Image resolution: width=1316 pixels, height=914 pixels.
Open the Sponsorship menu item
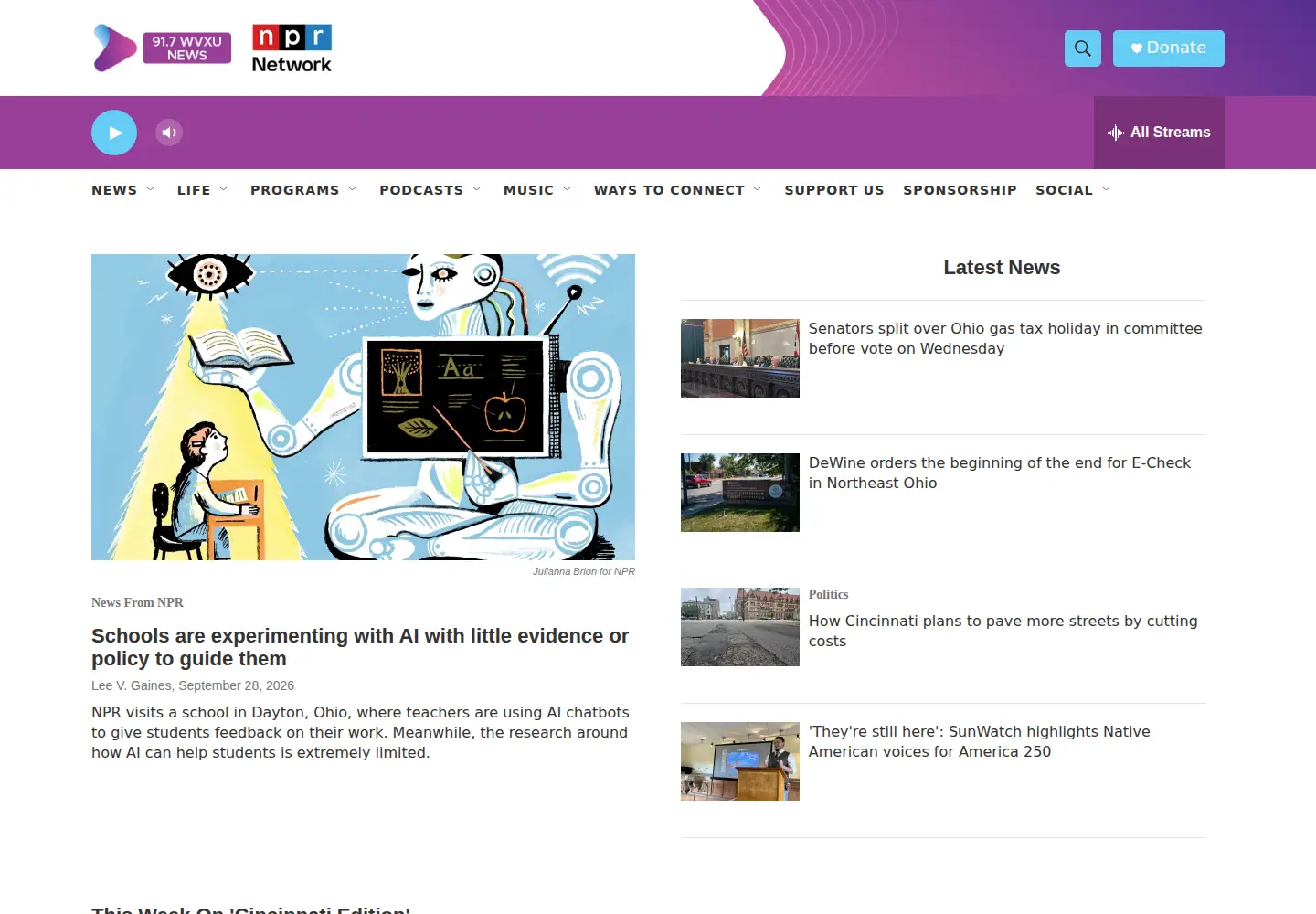point(960,190)
